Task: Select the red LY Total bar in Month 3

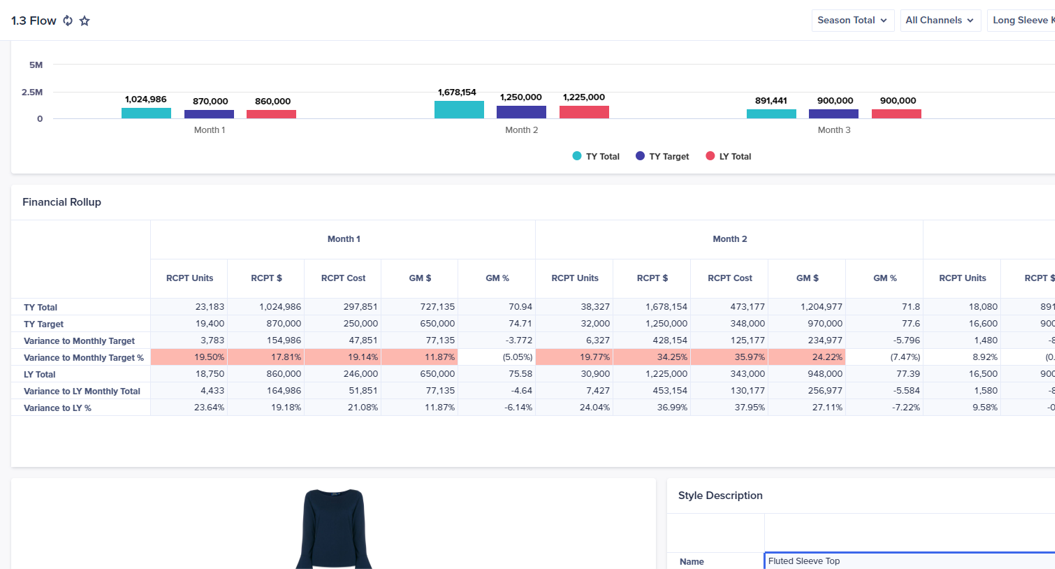Action: pos(896,113)
